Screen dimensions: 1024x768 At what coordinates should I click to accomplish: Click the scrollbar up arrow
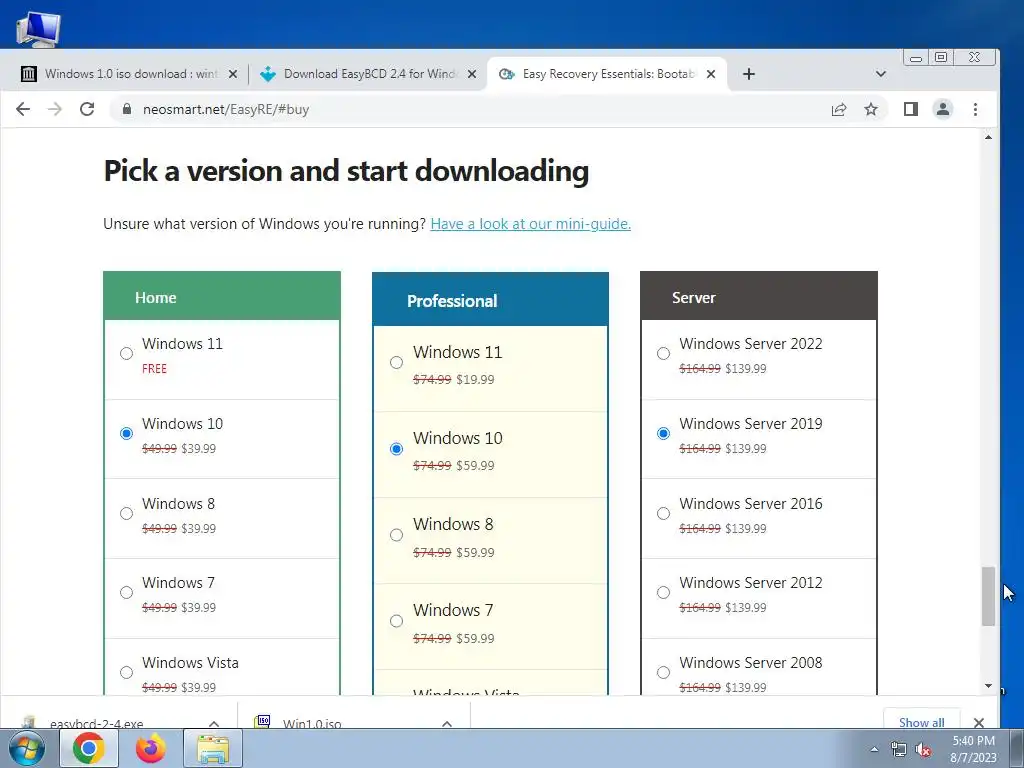989,137
